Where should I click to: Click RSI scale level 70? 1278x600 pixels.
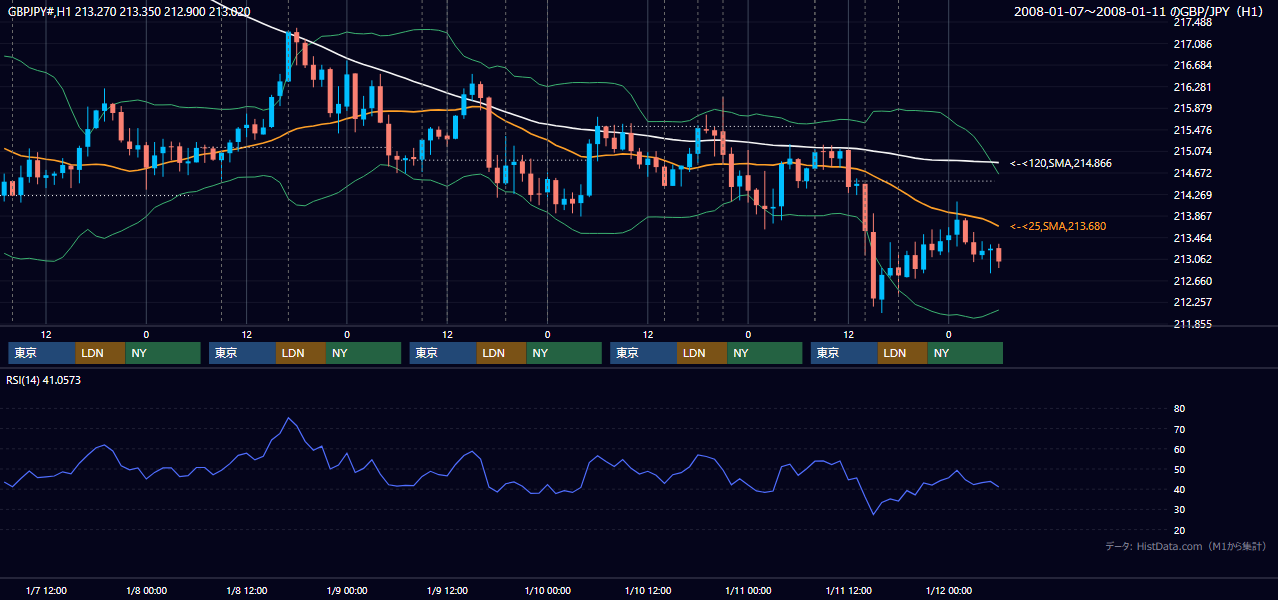(1179, 429)
